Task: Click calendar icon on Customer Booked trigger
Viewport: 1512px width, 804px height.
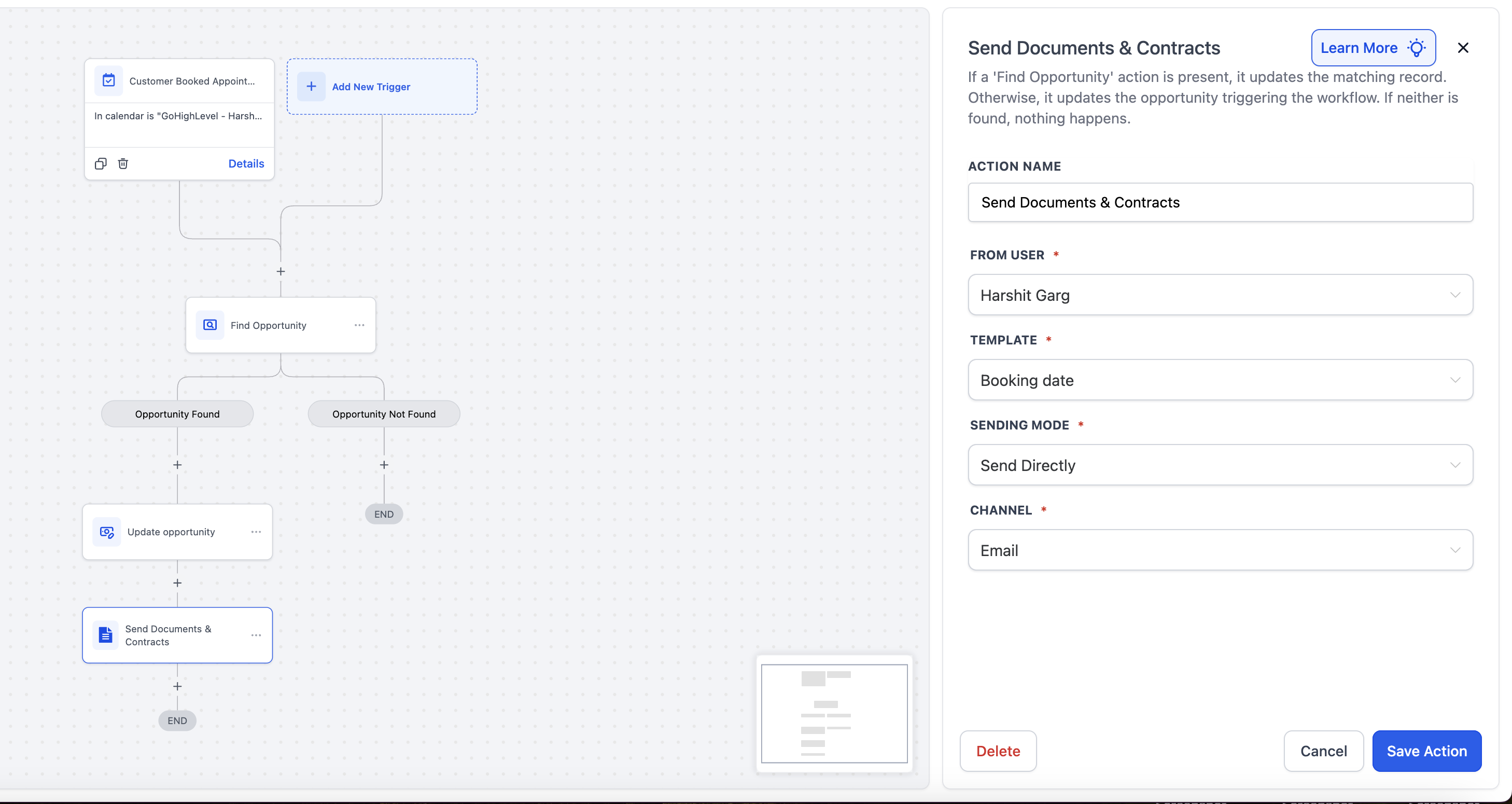Action: (x=108, y=80)
